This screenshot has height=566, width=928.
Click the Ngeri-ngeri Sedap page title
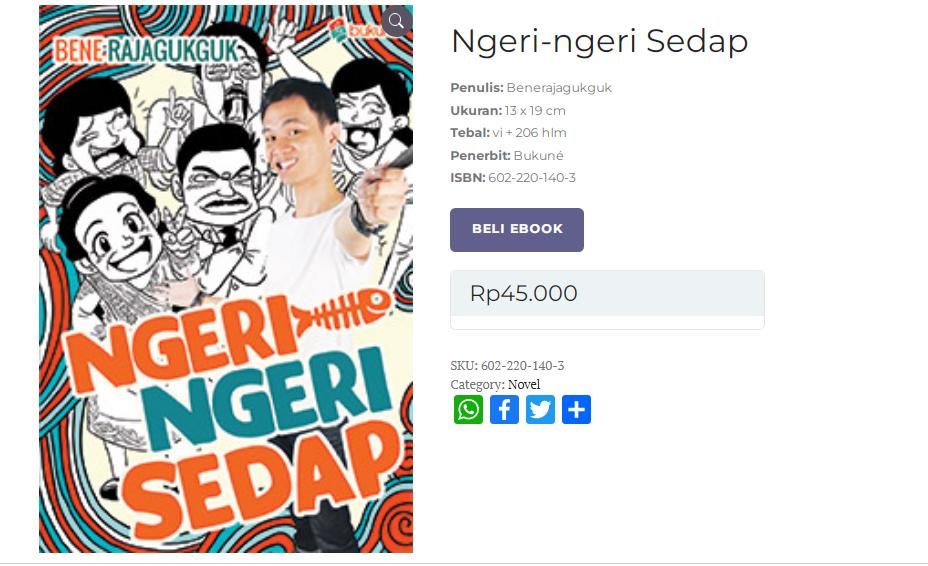pos(600,41)
